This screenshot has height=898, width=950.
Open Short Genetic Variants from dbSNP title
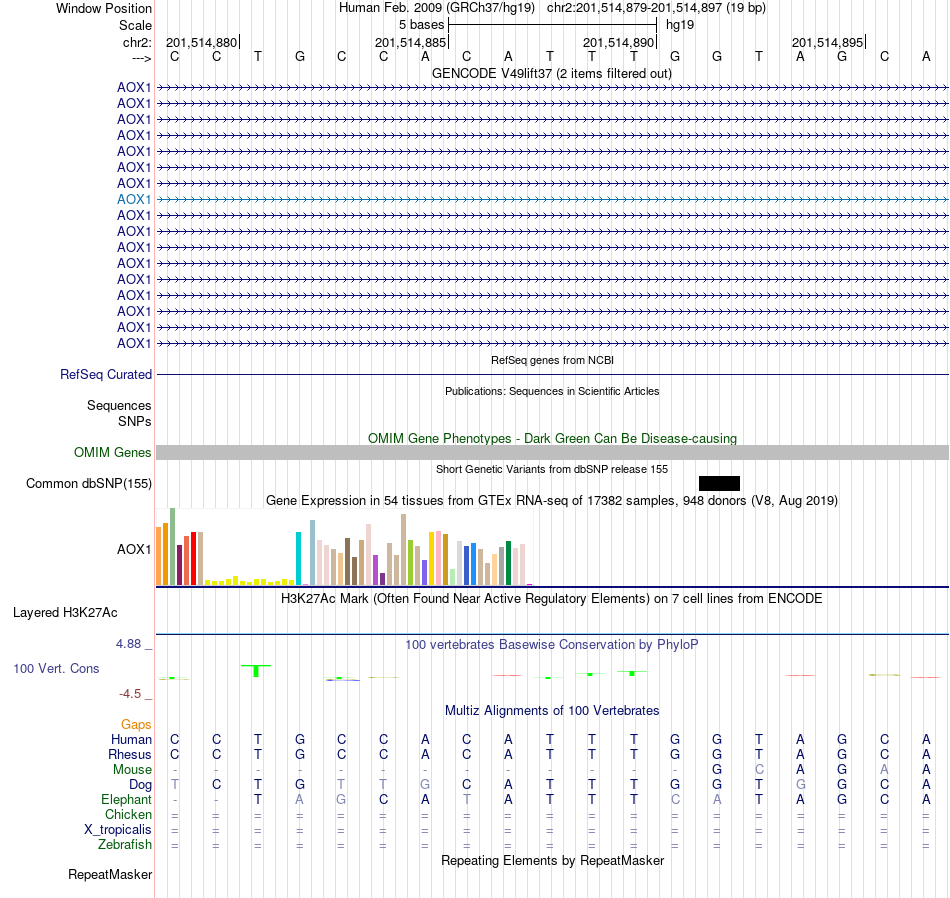coord(552,469)
